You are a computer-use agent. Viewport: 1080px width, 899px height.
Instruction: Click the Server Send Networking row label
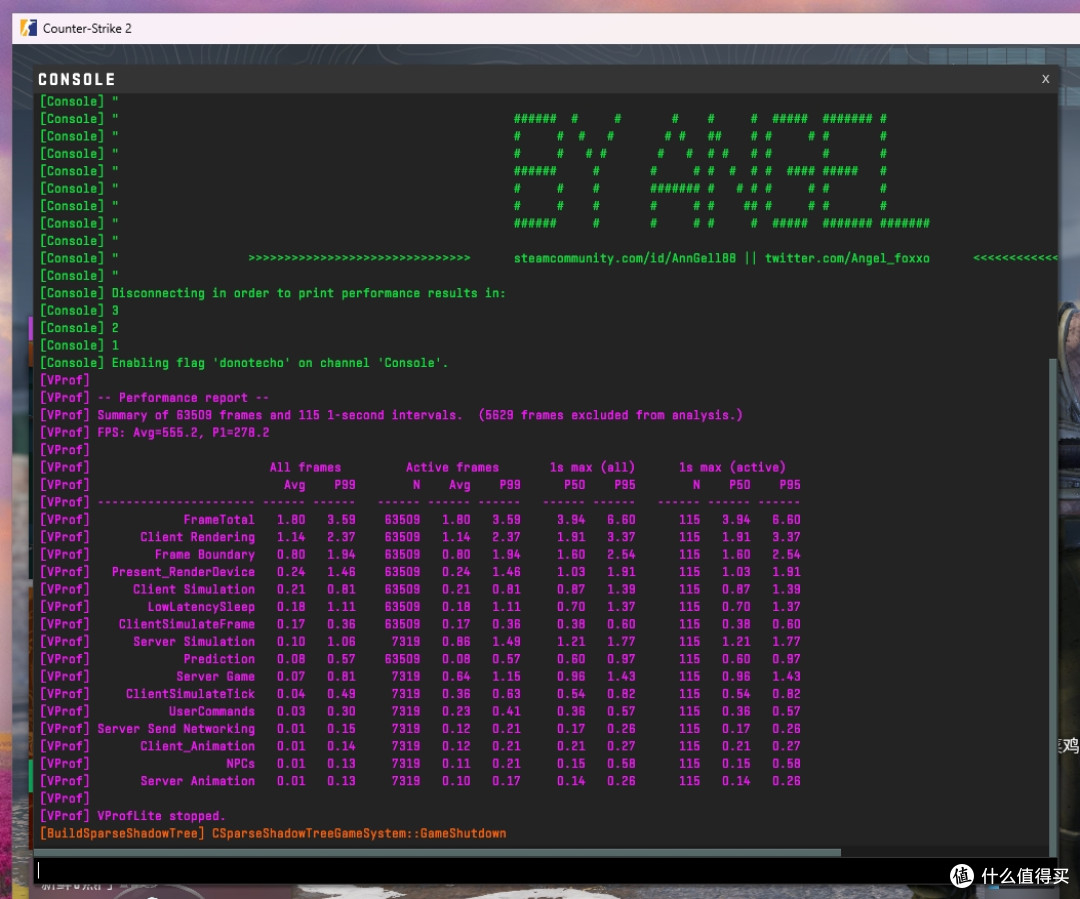tap(176, 729)
